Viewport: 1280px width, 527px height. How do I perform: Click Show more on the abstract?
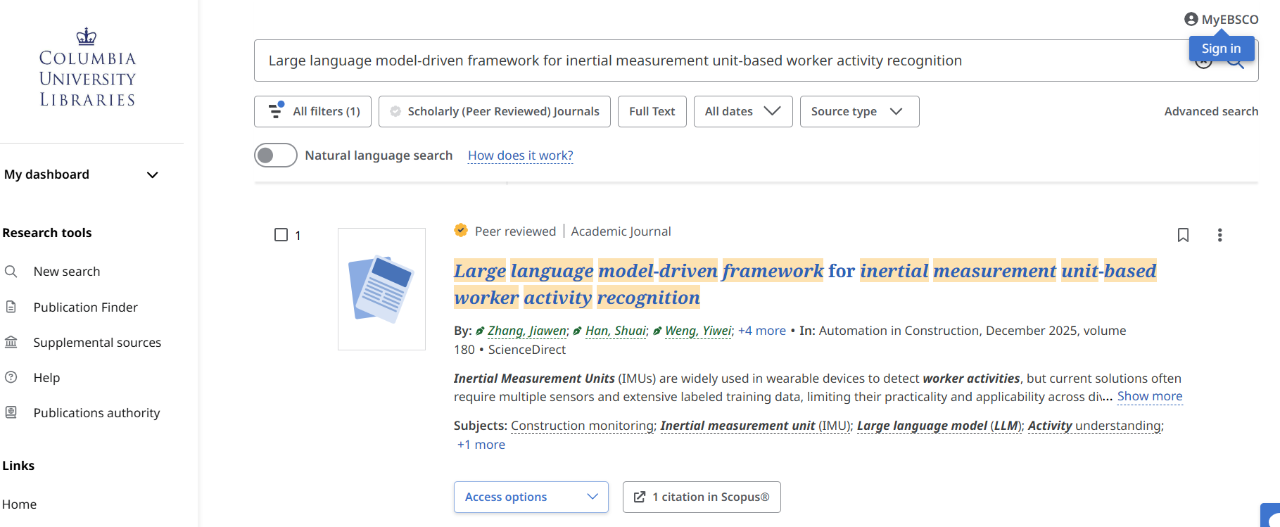coord(1149,396)
